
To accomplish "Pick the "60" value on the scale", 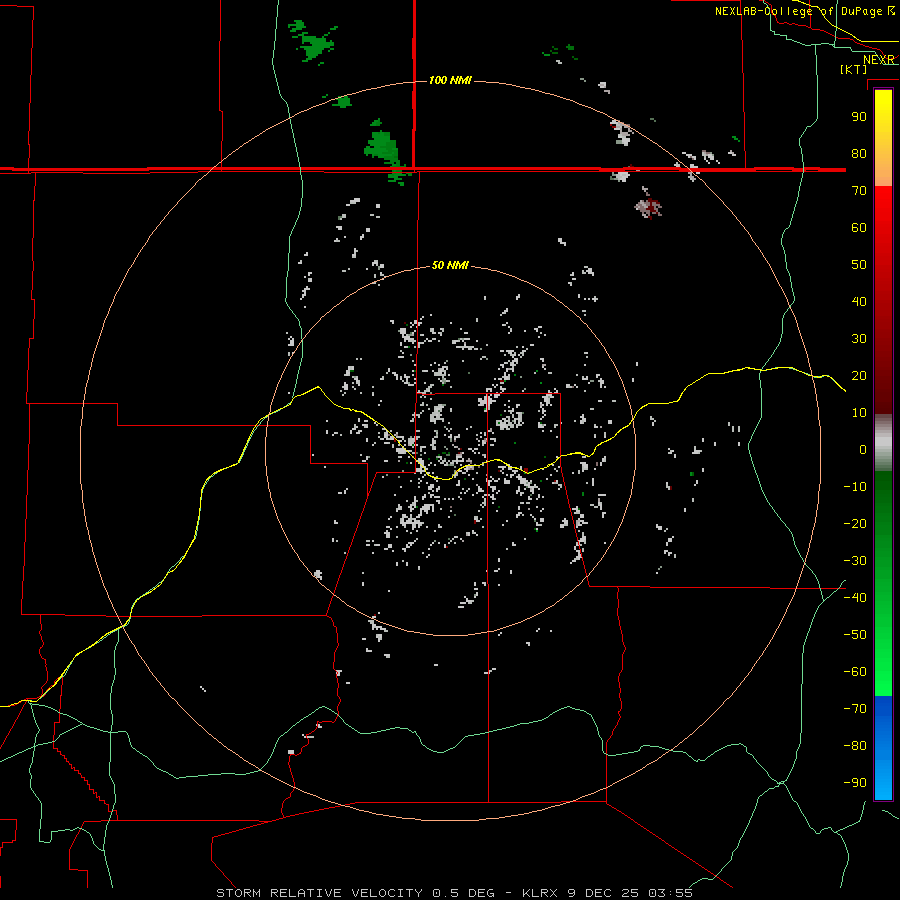I will point(859,228).
